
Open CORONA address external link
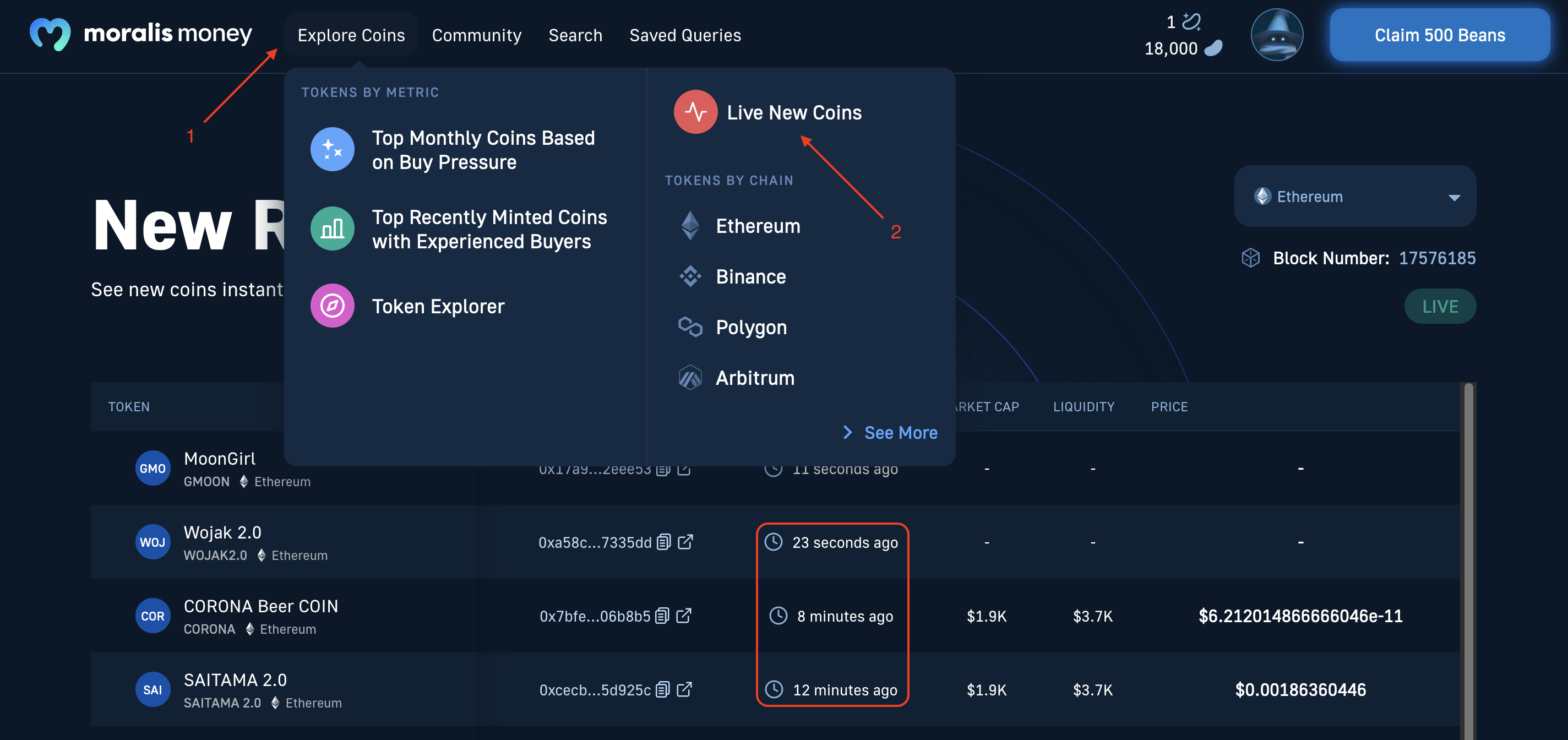pos(684,615)
